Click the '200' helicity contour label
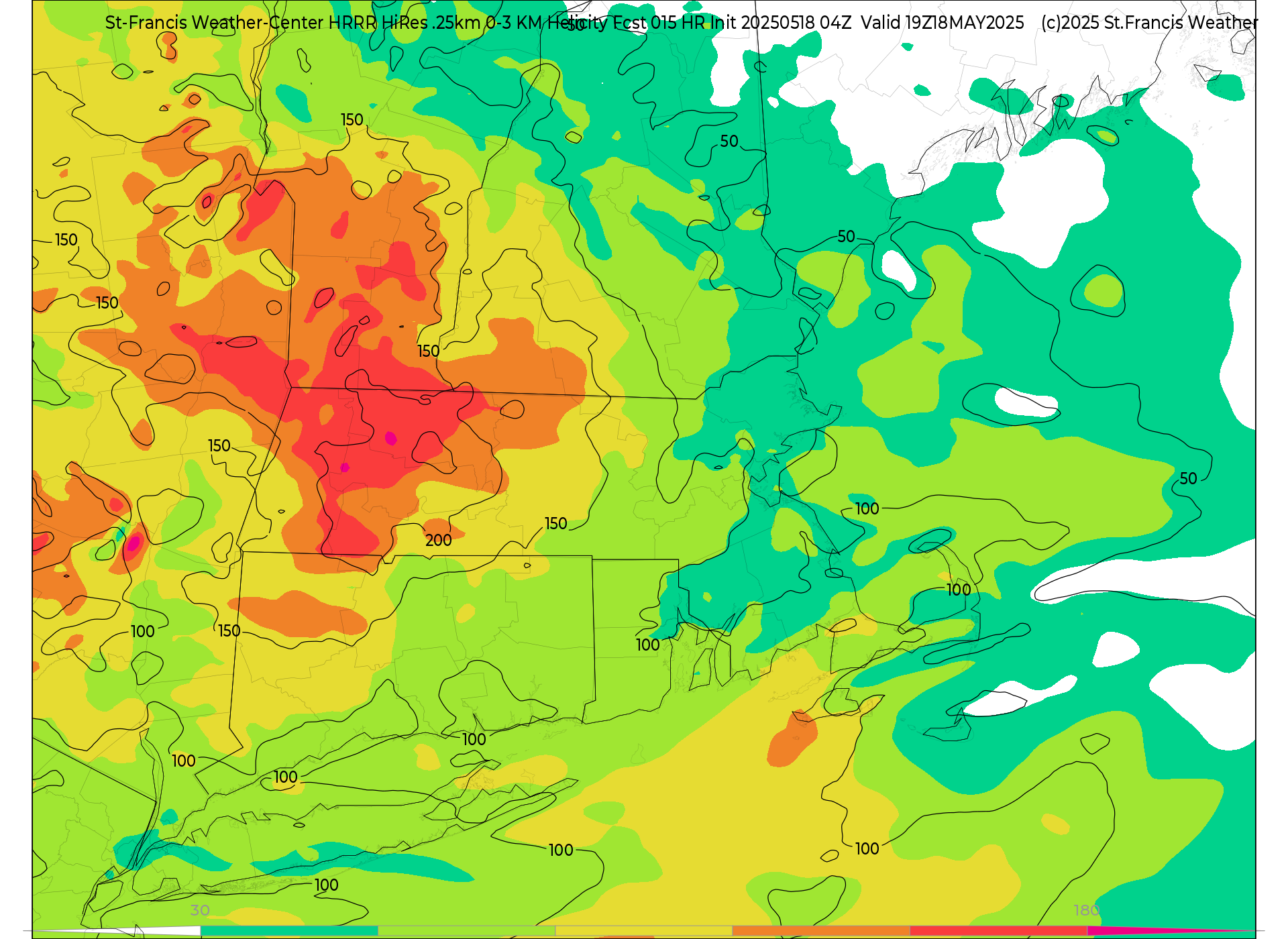This screenshot has width=1288, height=939. (439, 540)
